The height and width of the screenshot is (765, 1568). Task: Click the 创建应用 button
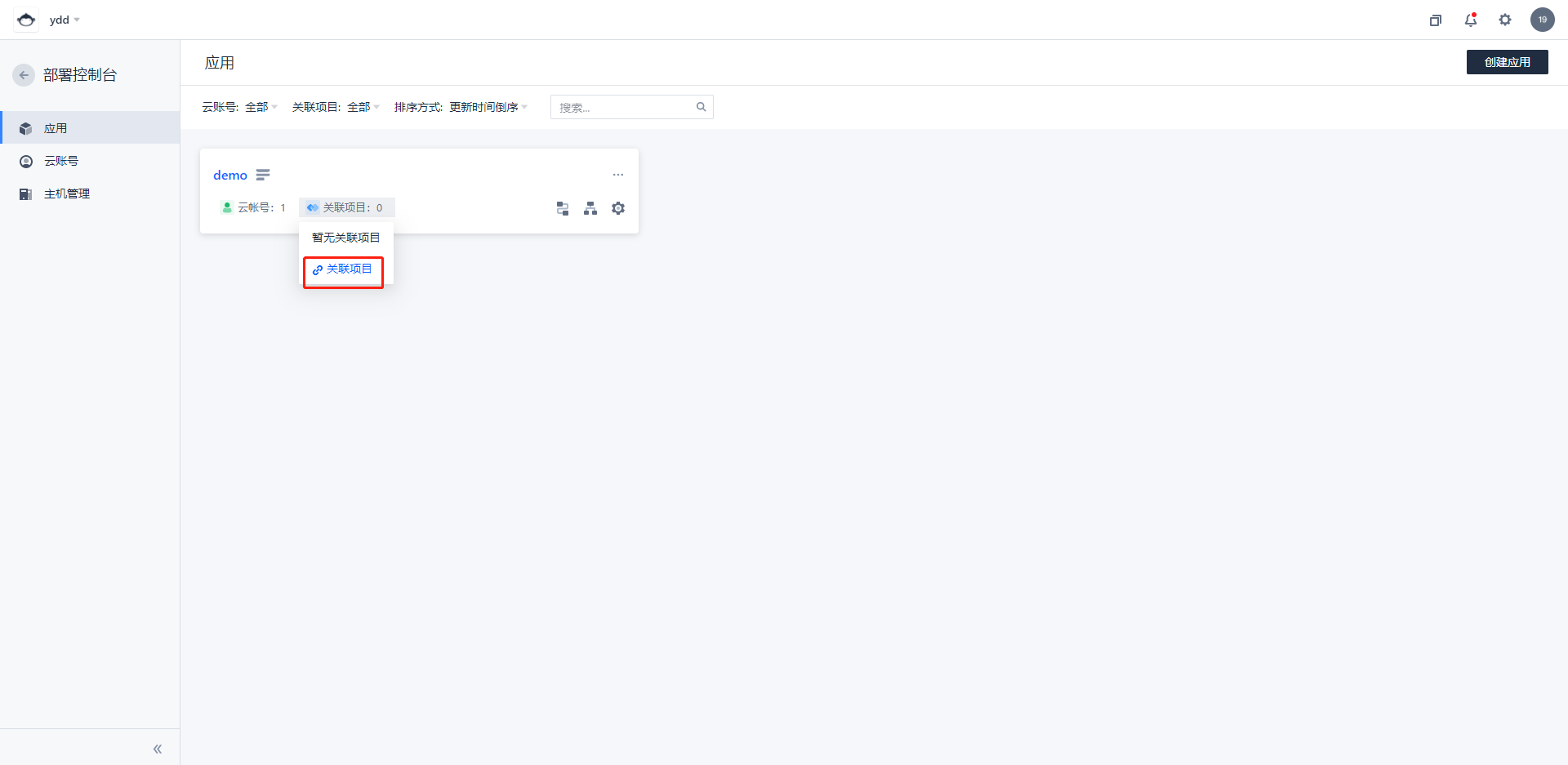1507,62
